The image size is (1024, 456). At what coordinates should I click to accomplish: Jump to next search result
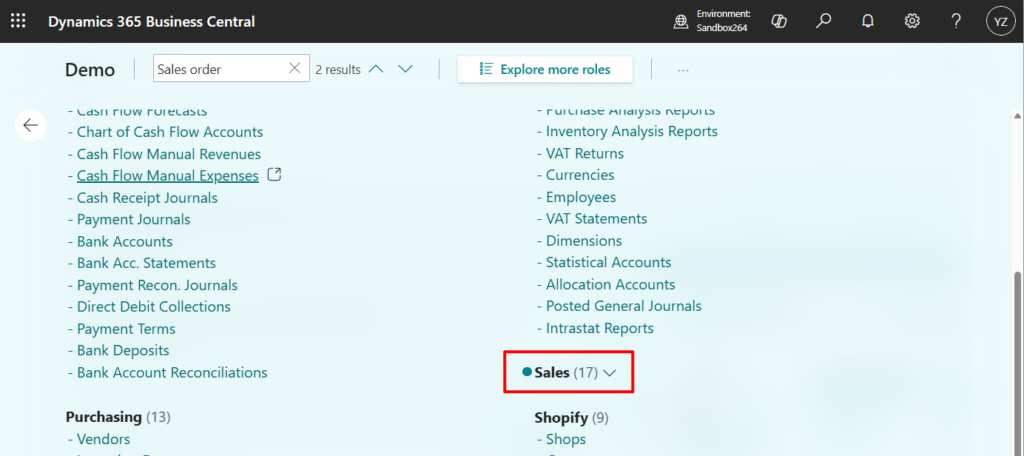[x=405, y=69]
